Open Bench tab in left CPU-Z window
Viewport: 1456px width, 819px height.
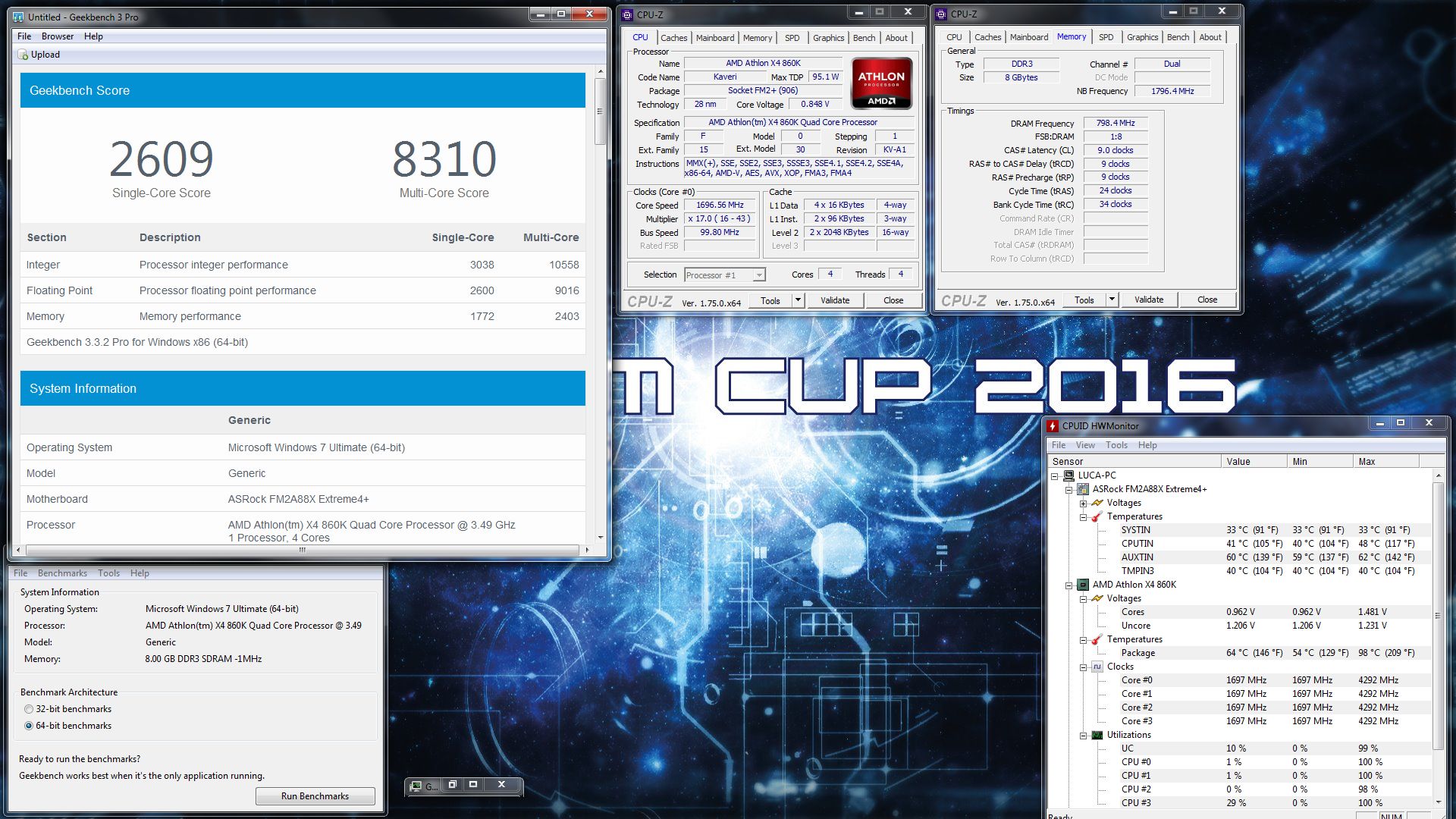click(864, 38)
